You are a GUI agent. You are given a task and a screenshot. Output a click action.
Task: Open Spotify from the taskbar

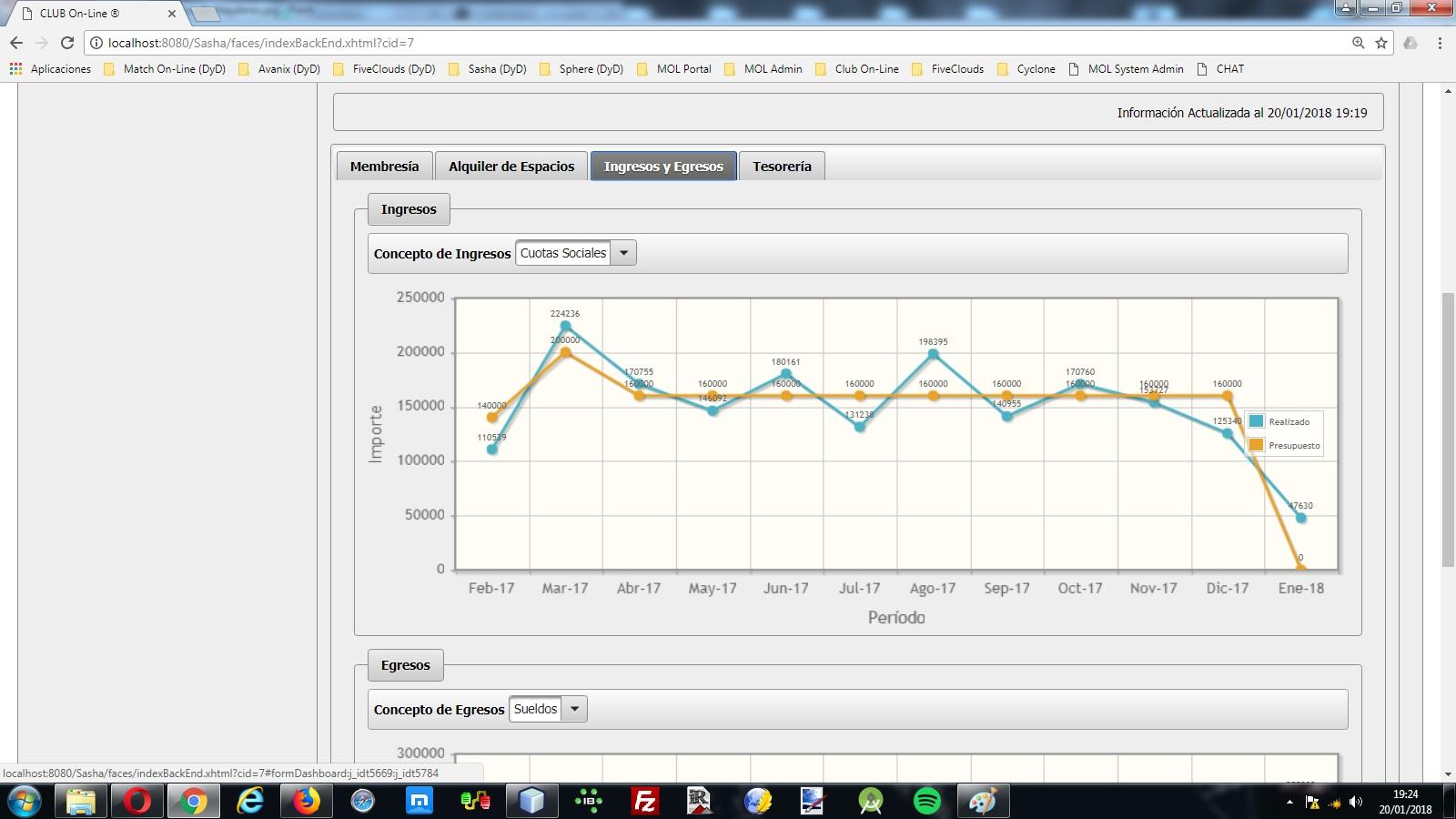click(x=926, y=801)
